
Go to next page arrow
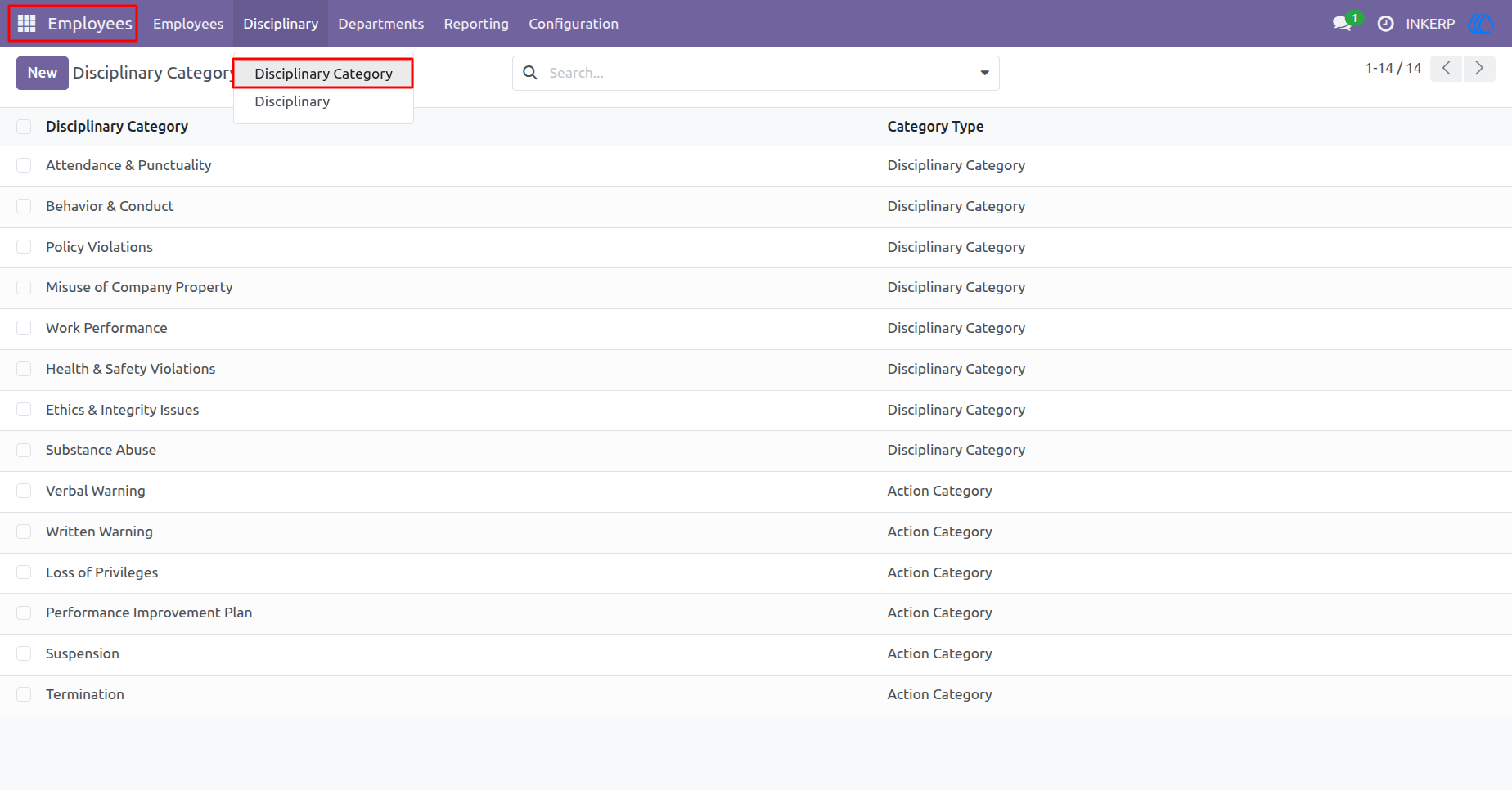pos(1479,68)
